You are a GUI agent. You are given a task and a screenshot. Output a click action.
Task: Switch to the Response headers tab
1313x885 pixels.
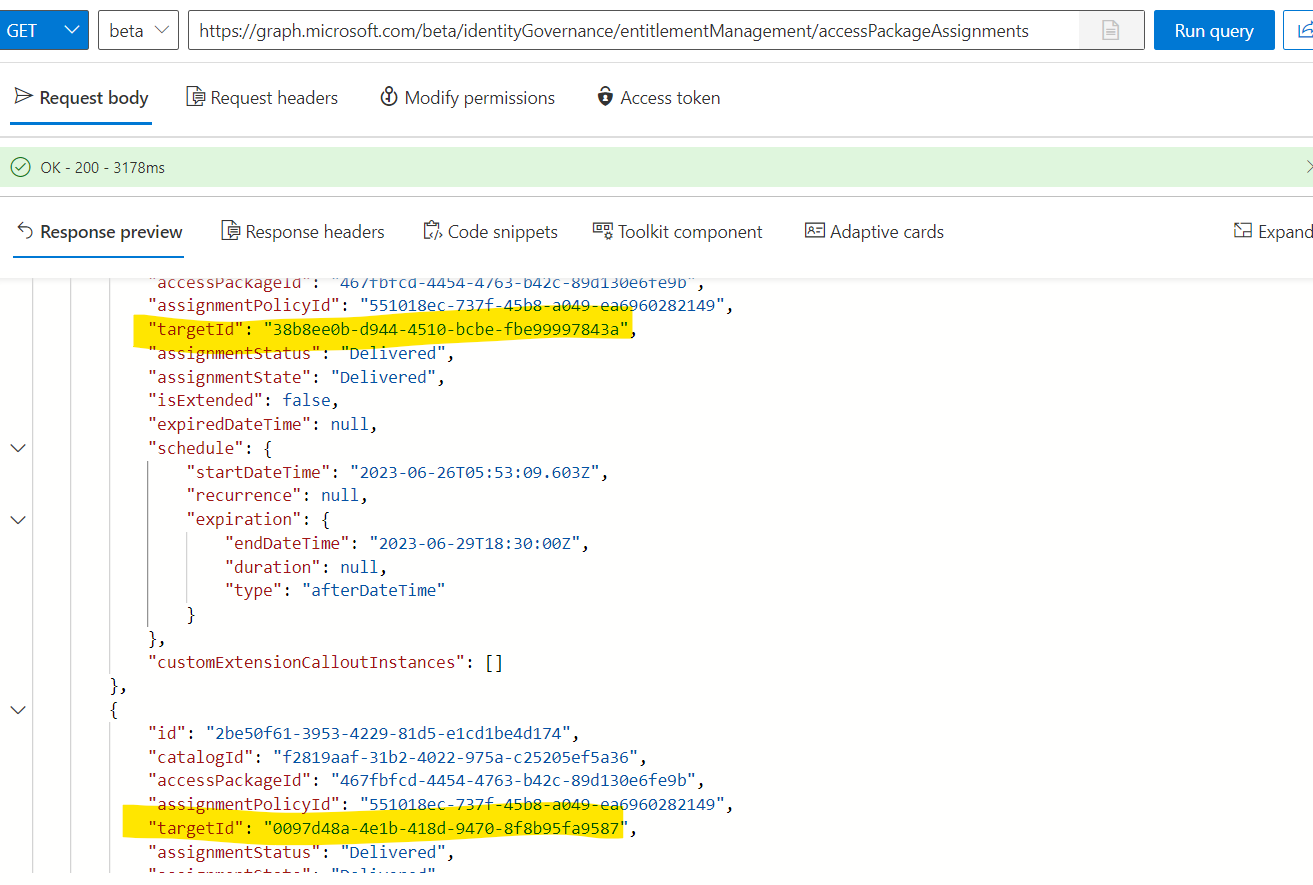(303, 231)
